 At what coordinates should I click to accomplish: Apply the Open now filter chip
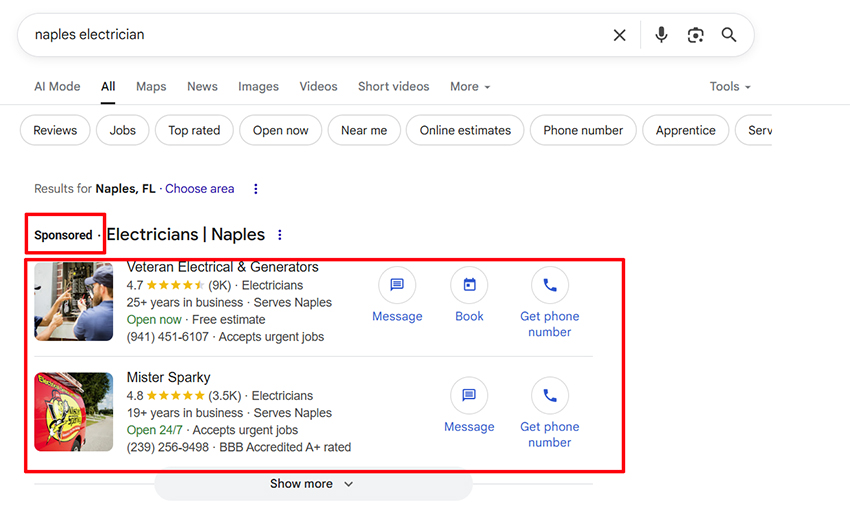click(x=280, y=131)
